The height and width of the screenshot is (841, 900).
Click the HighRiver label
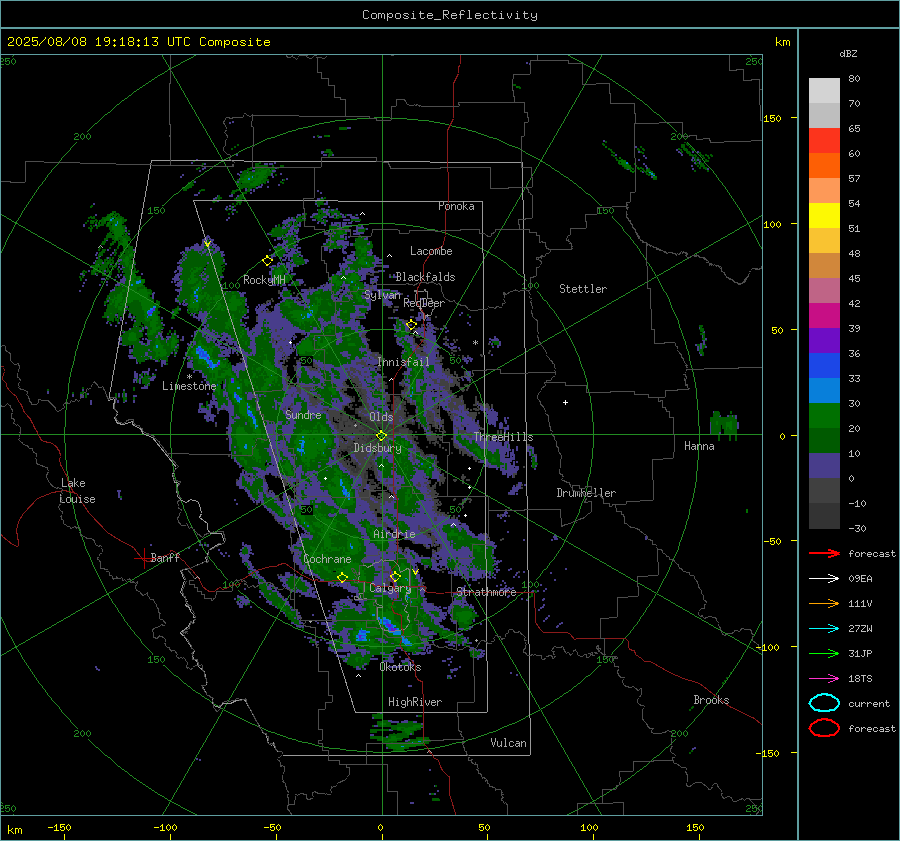(414, 702)
